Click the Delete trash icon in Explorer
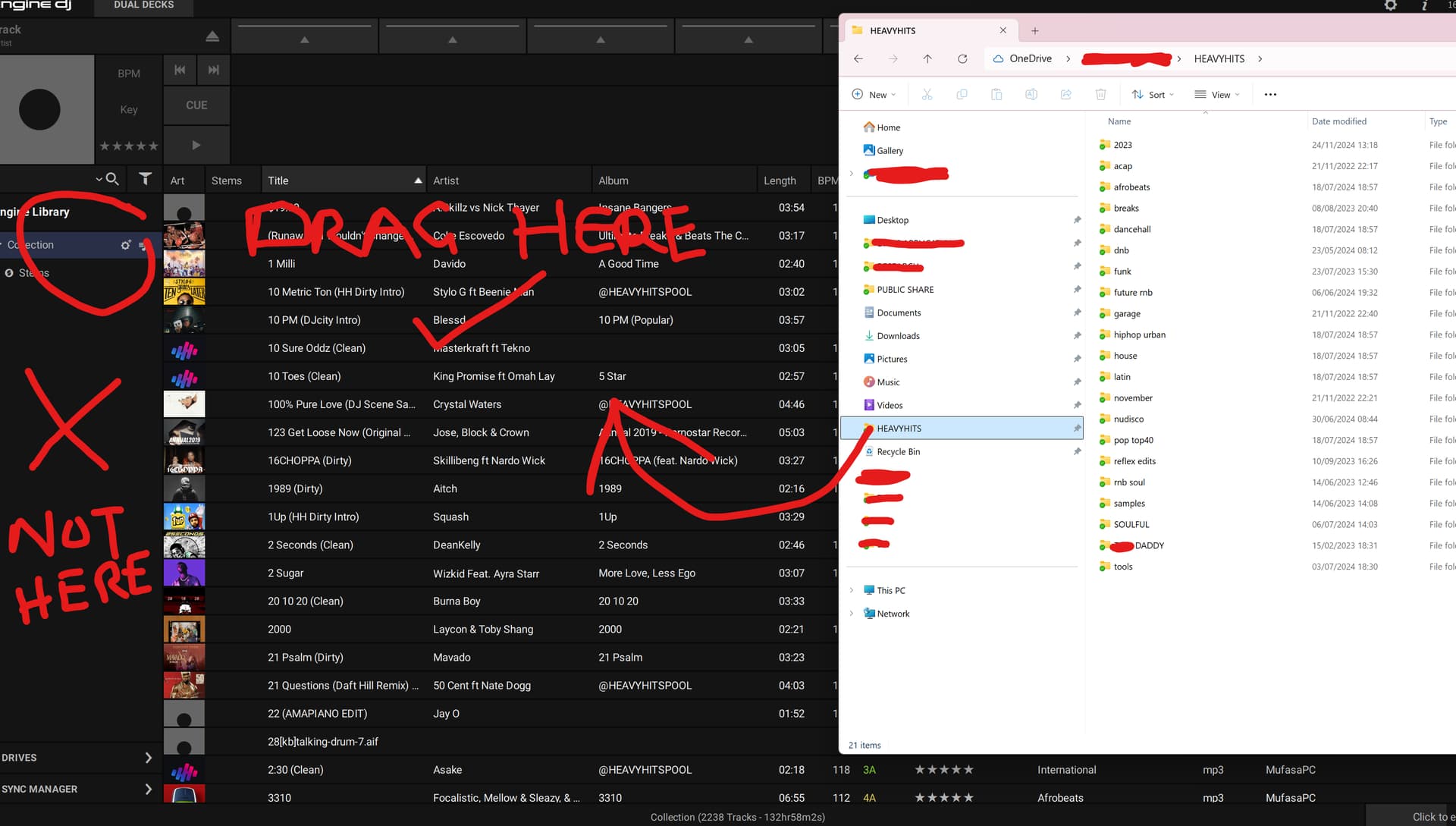The height and width of the screenshot is (826, 1456). [1101, 95]
